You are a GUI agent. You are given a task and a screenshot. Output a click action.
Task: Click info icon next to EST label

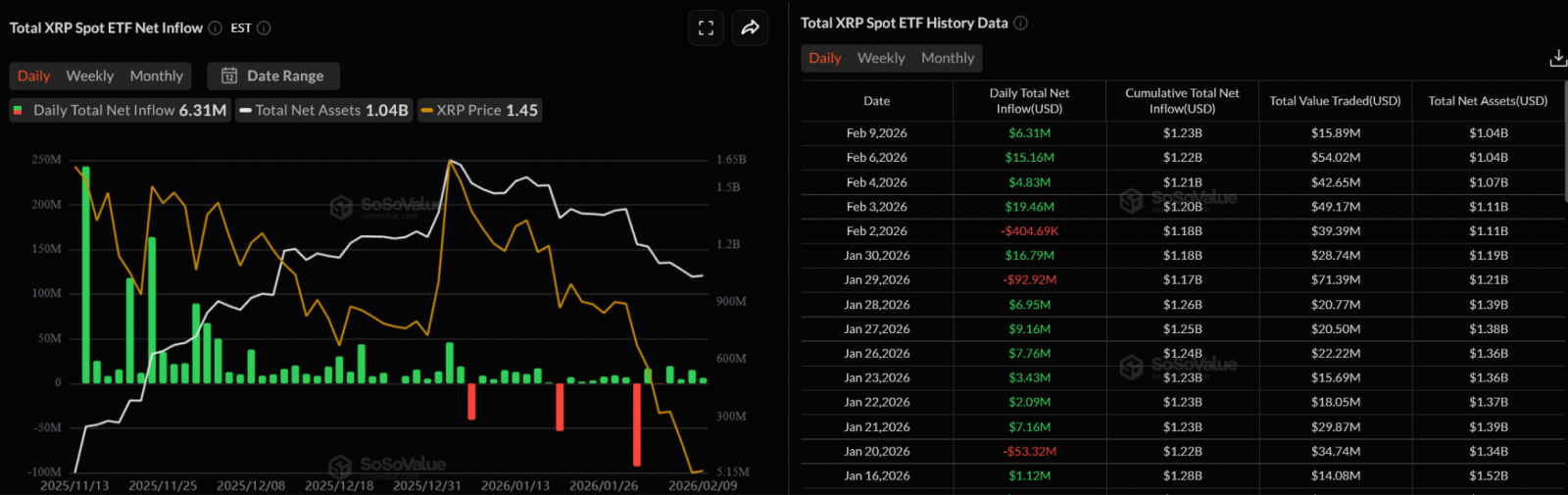(x=264, y=28)
